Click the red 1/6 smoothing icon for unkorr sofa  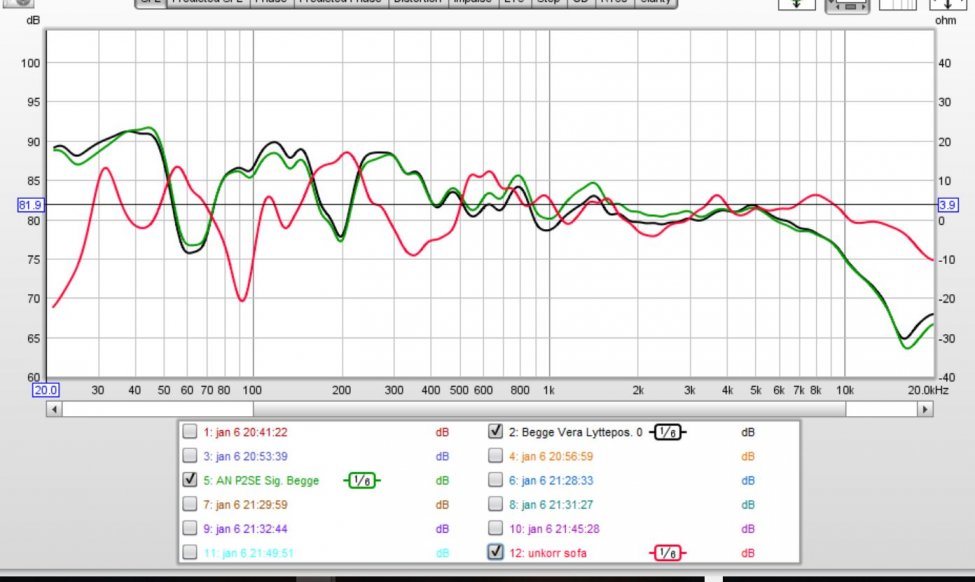(668, 553)
